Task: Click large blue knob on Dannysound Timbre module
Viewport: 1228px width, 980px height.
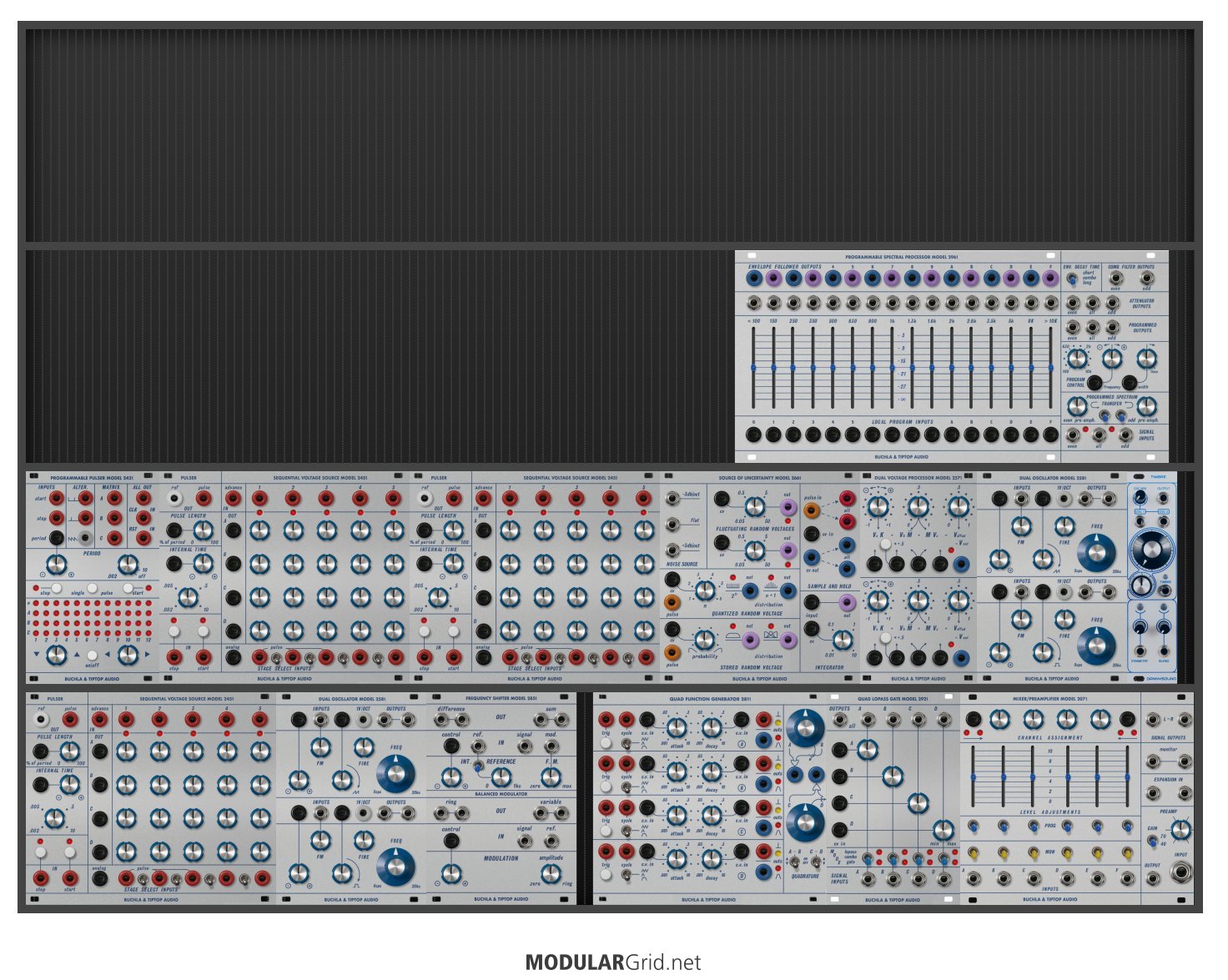Action: point(1151,549)
